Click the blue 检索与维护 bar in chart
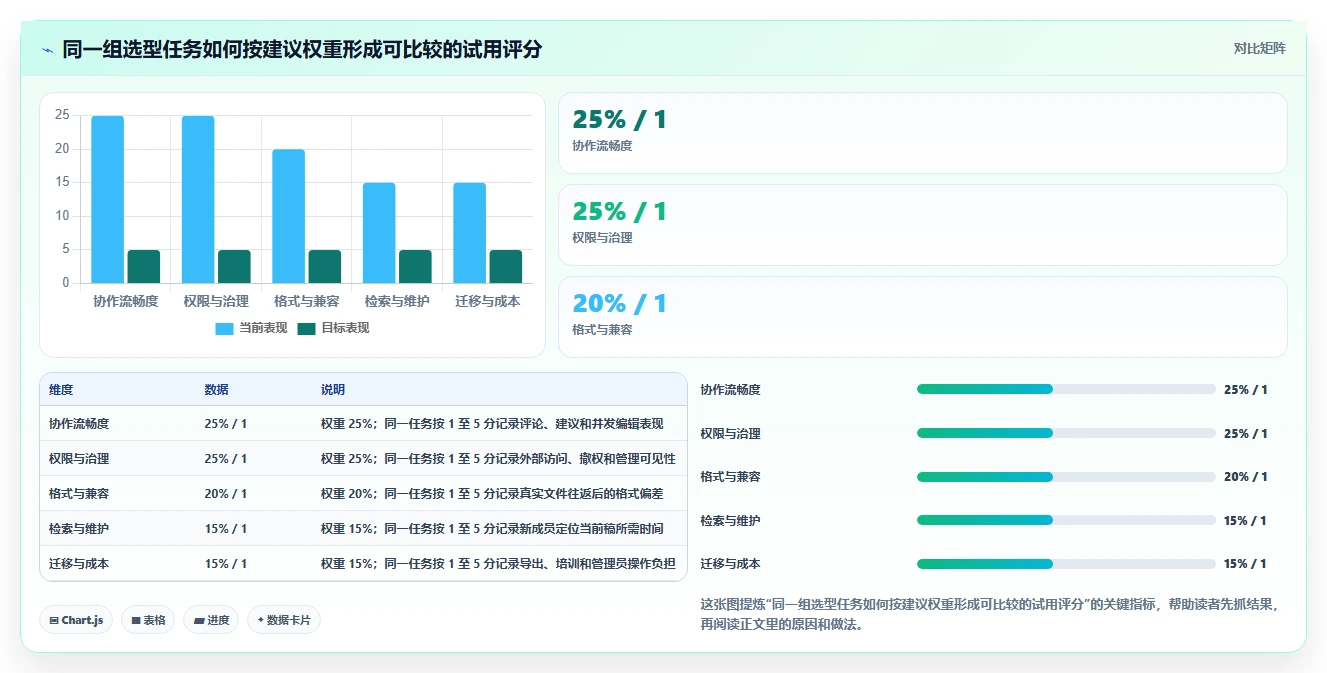 379,233
